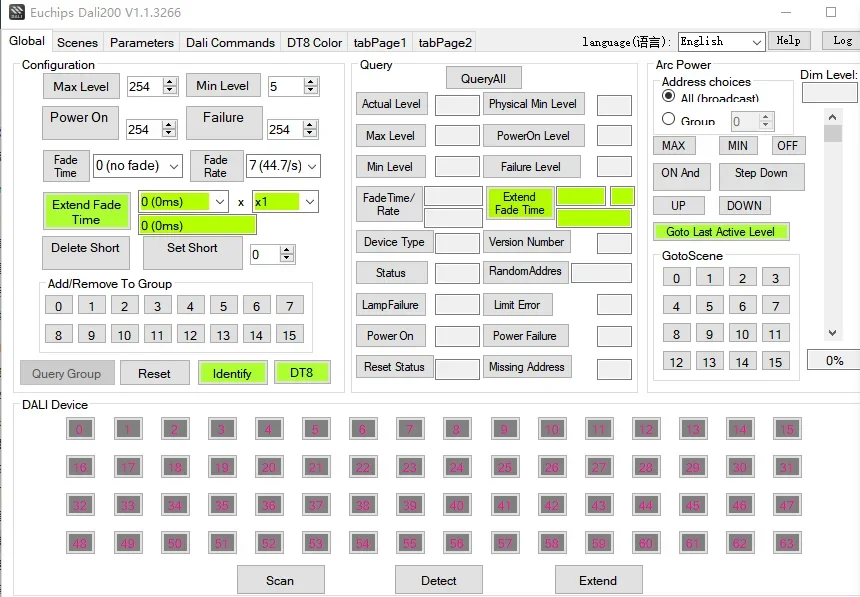Select DALI device address 27 box

point(599,468)
